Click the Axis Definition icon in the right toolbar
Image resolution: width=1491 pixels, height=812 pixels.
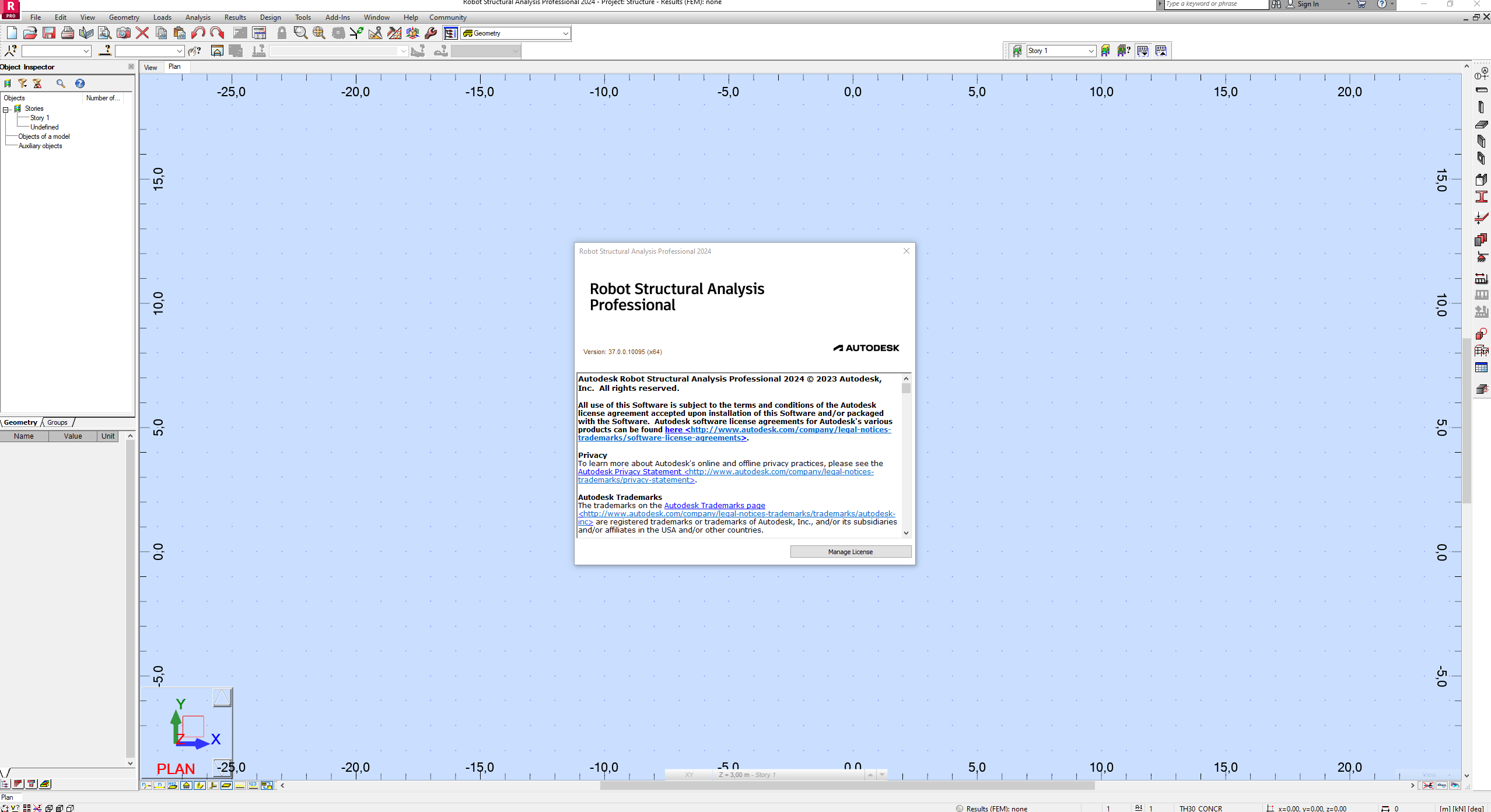tap(1481, 73)
